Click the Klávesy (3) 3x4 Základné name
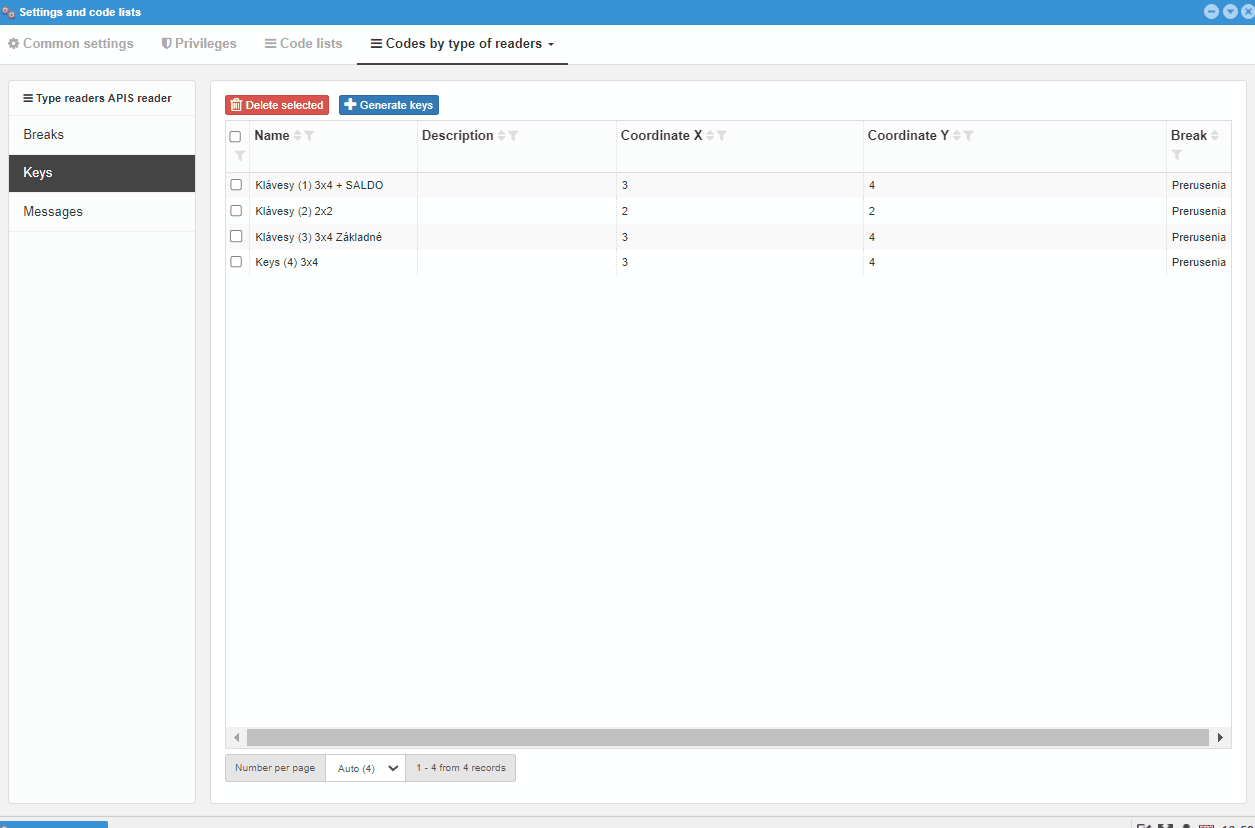The width and height of the screenshot is (1255, 828). [x=318, y=237]
